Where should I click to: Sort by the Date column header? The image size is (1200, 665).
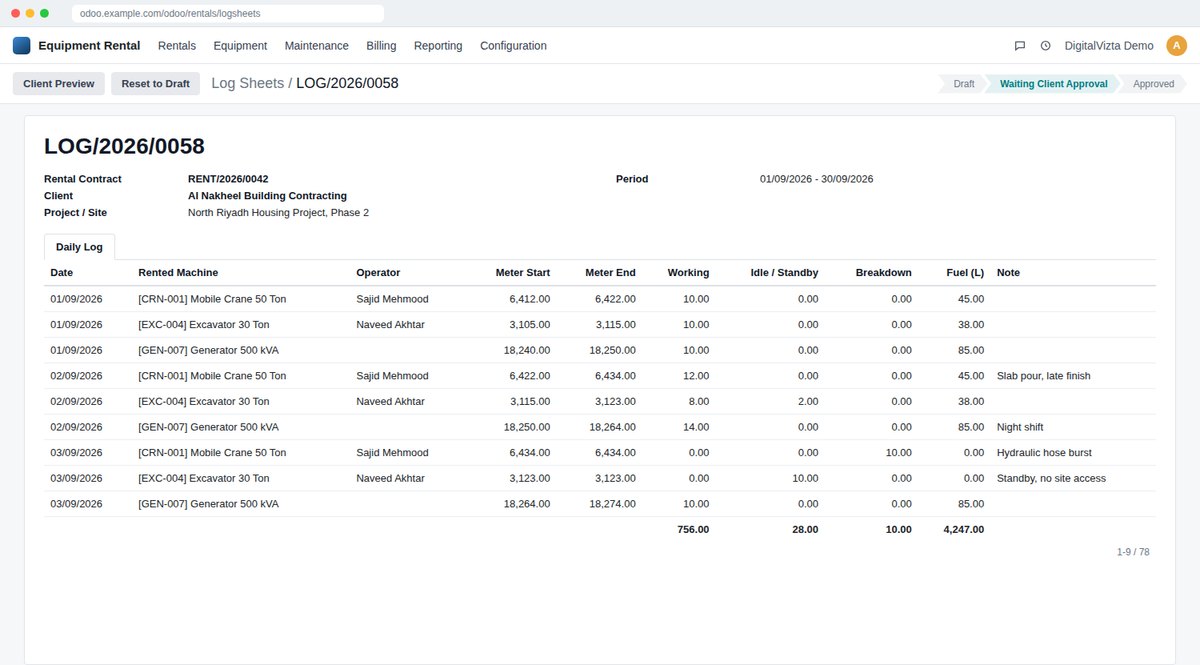(62, 272)
